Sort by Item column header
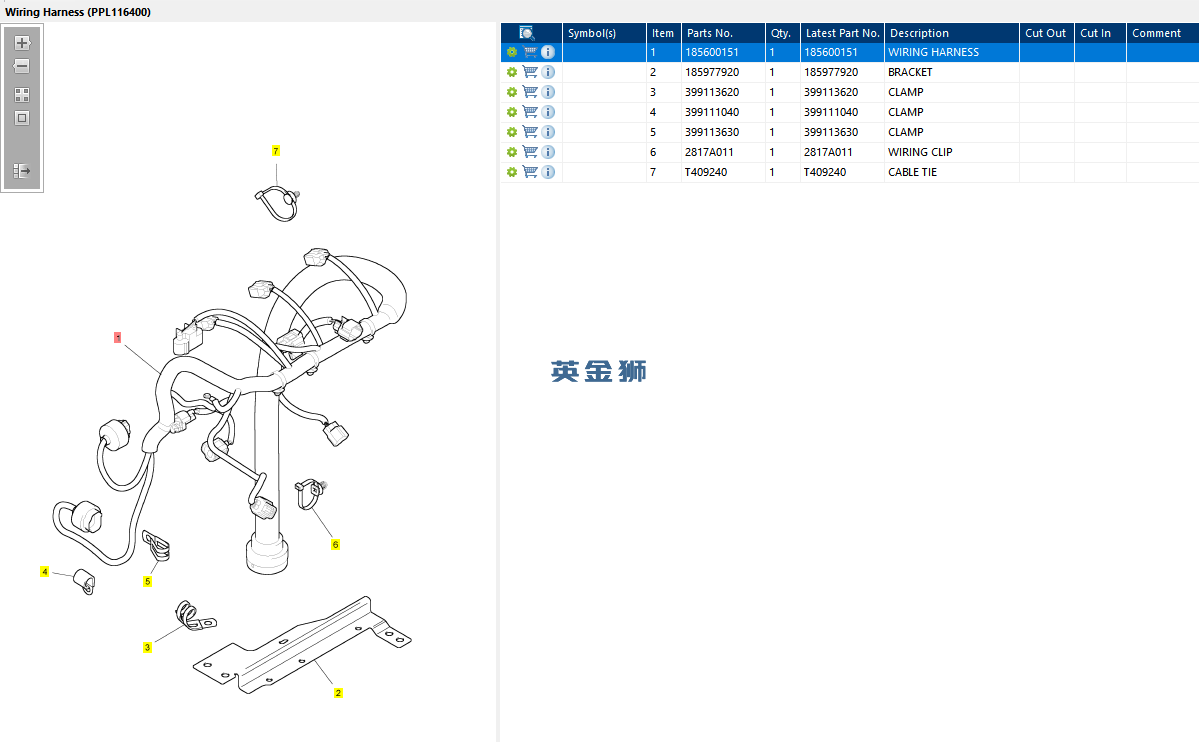The image size is (1199, 742). pos(664,33)
